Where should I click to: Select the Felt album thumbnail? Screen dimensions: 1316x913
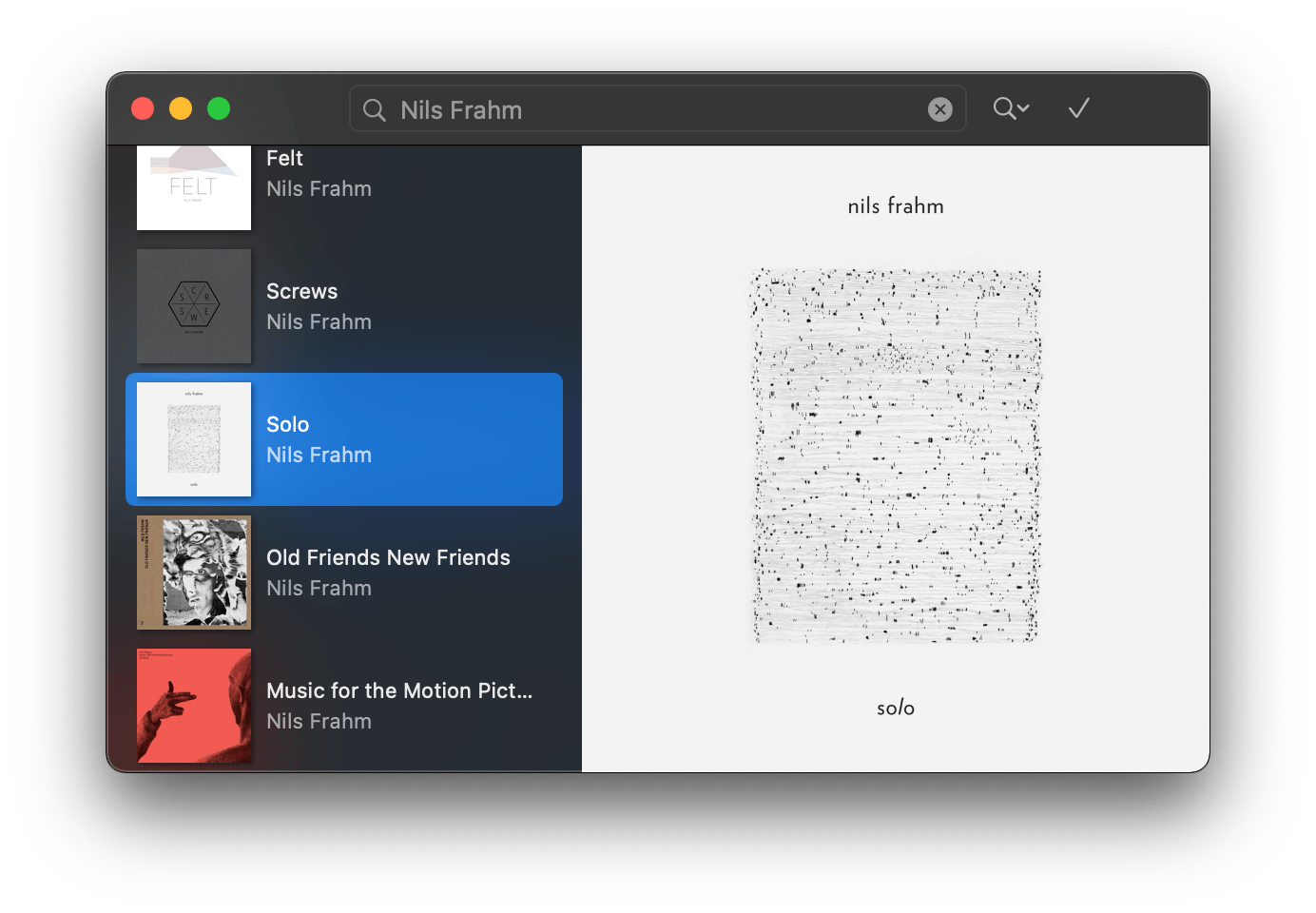(x=194, y=187)
